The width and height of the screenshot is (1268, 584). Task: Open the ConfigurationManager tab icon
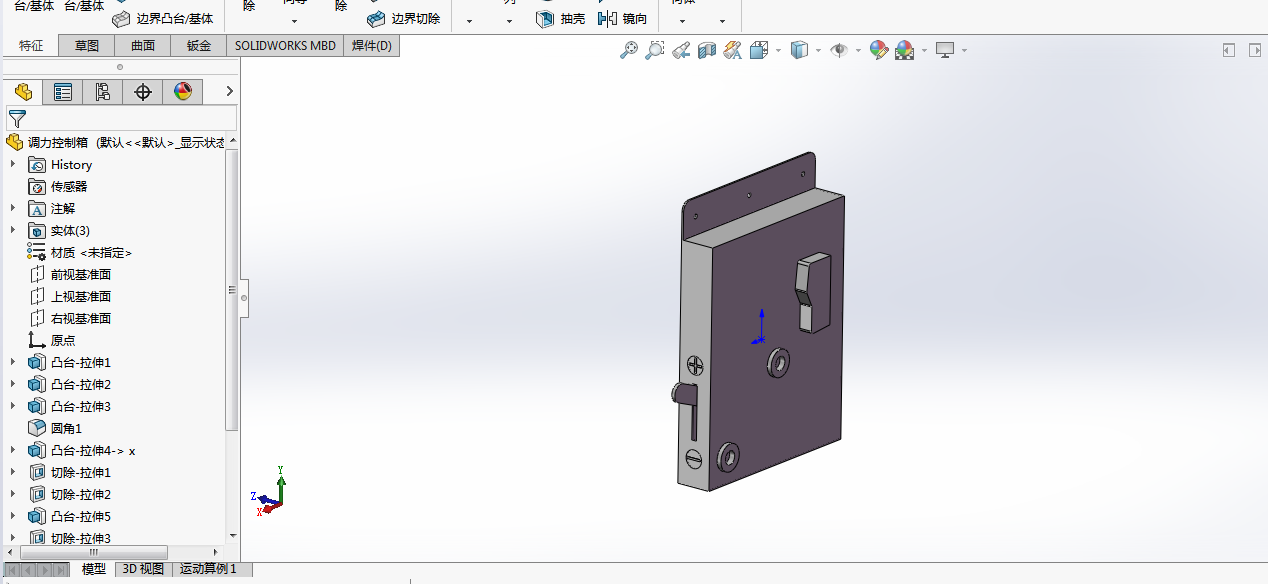pyautogui.click(x=103, y=92)
